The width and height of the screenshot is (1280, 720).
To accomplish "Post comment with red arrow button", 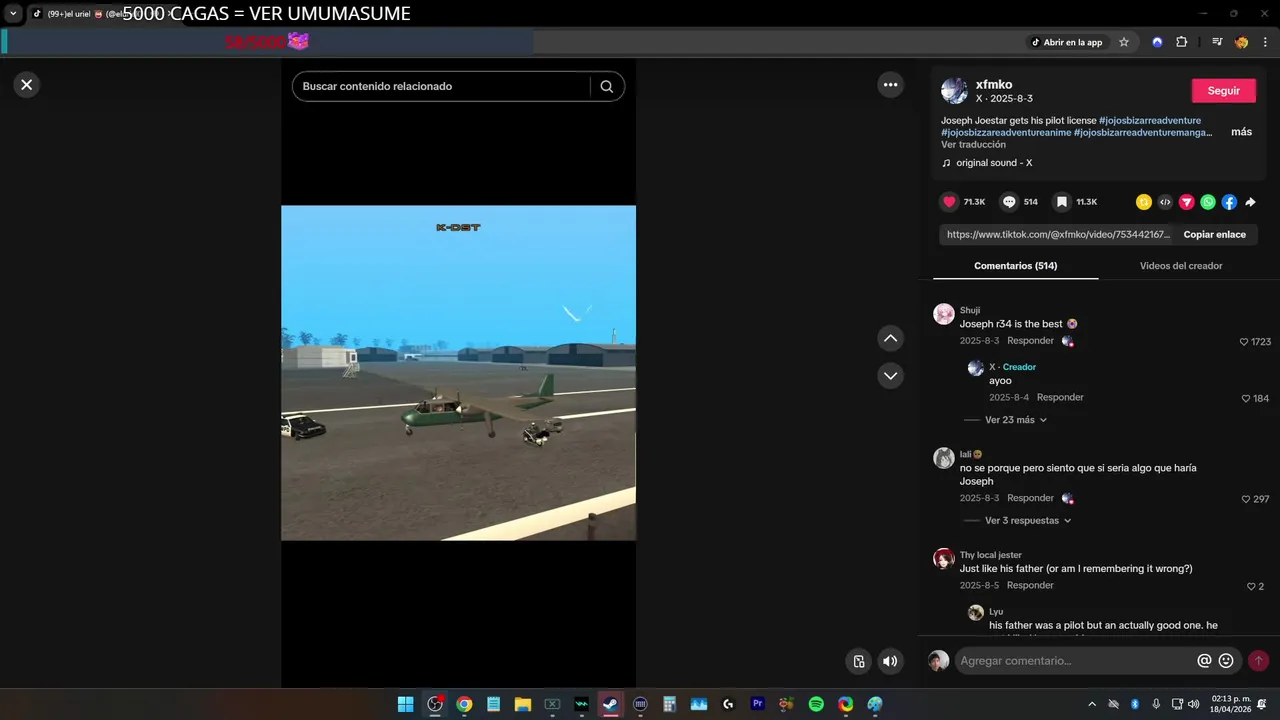I will [1258, 661].
